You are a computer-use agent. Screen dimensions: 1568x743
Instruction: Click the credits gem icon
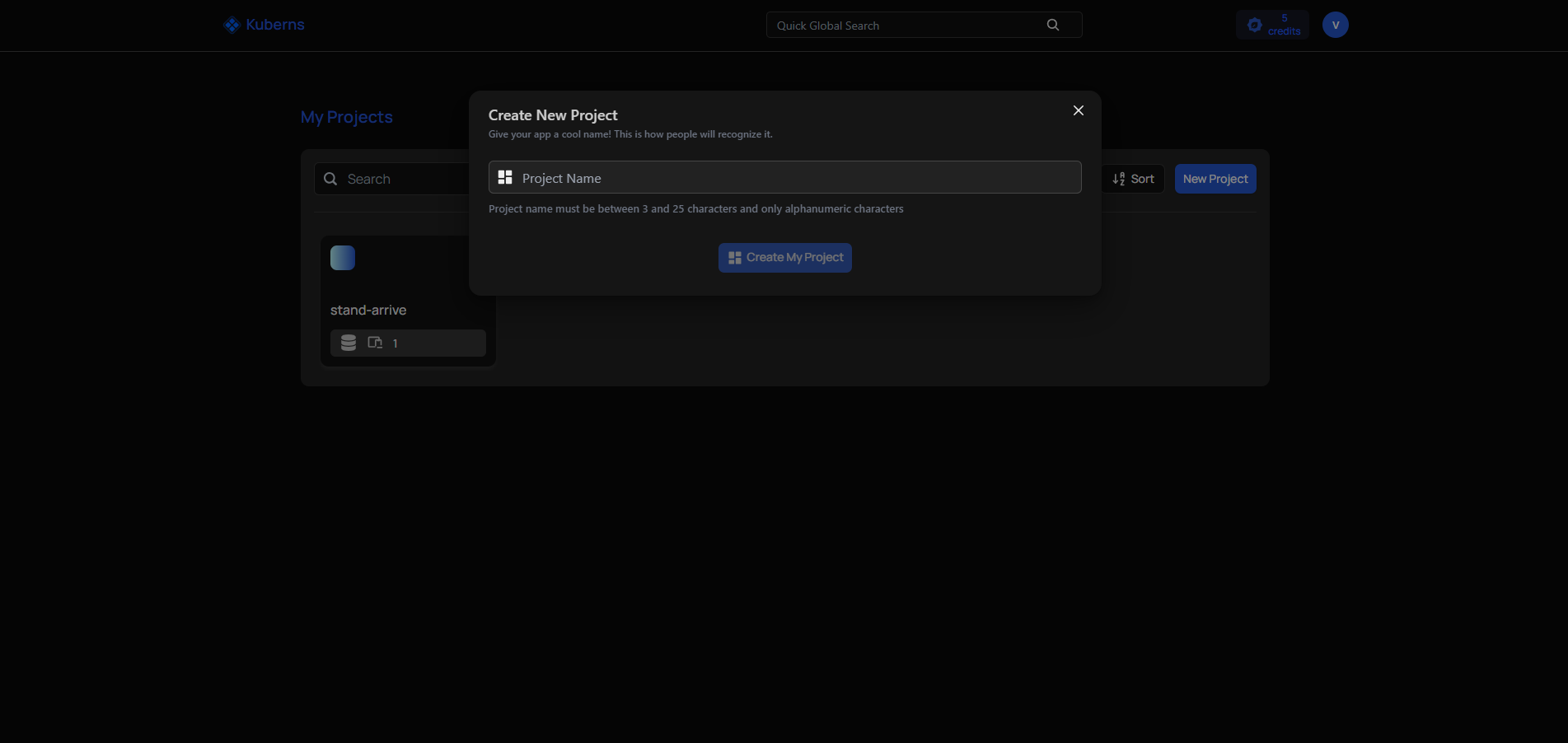(x=1254, y=25)
